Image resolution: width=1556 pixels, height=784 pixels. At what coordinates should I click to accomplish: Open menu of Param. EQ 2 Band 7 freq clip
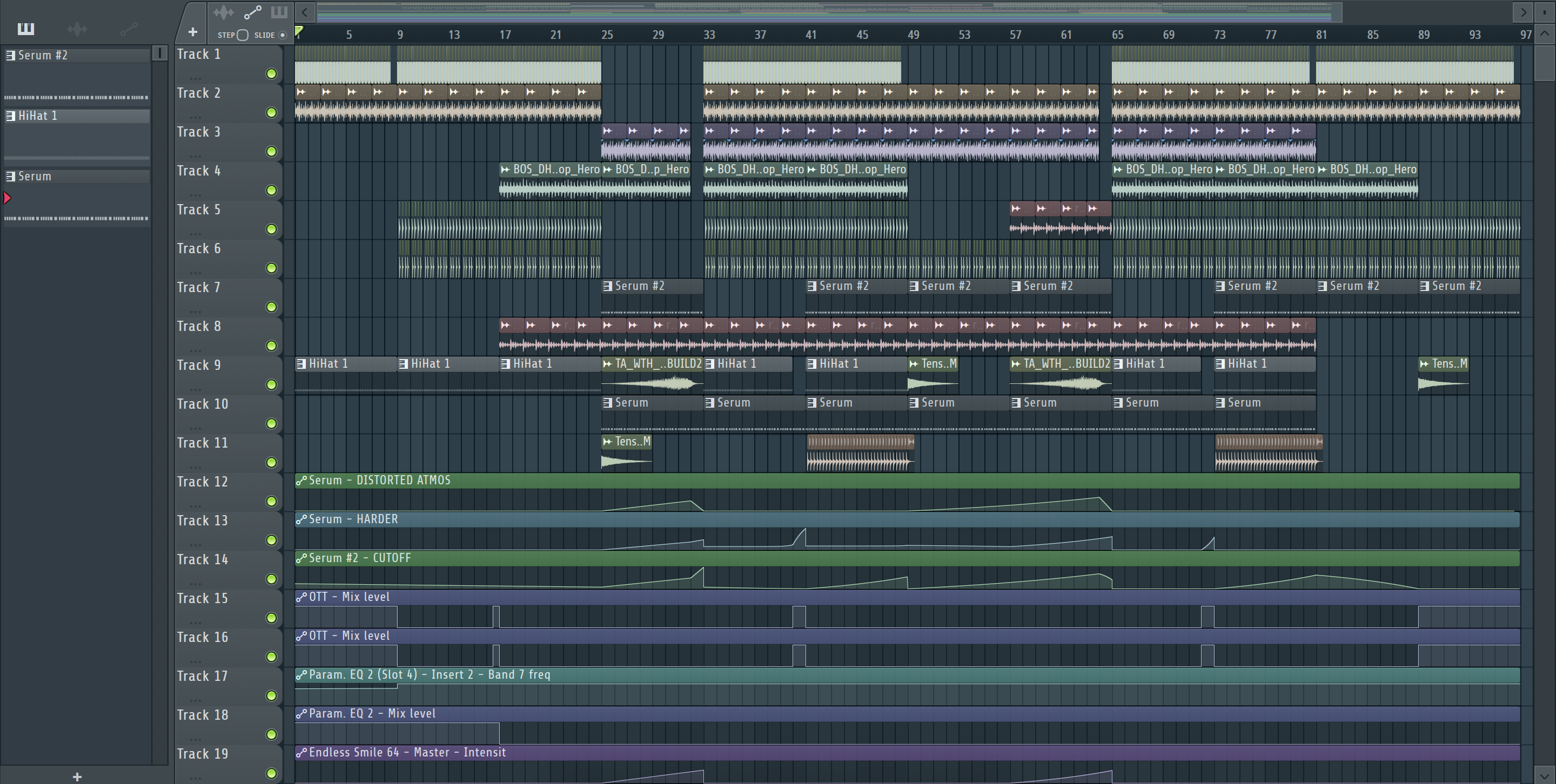tap(301, 675)
